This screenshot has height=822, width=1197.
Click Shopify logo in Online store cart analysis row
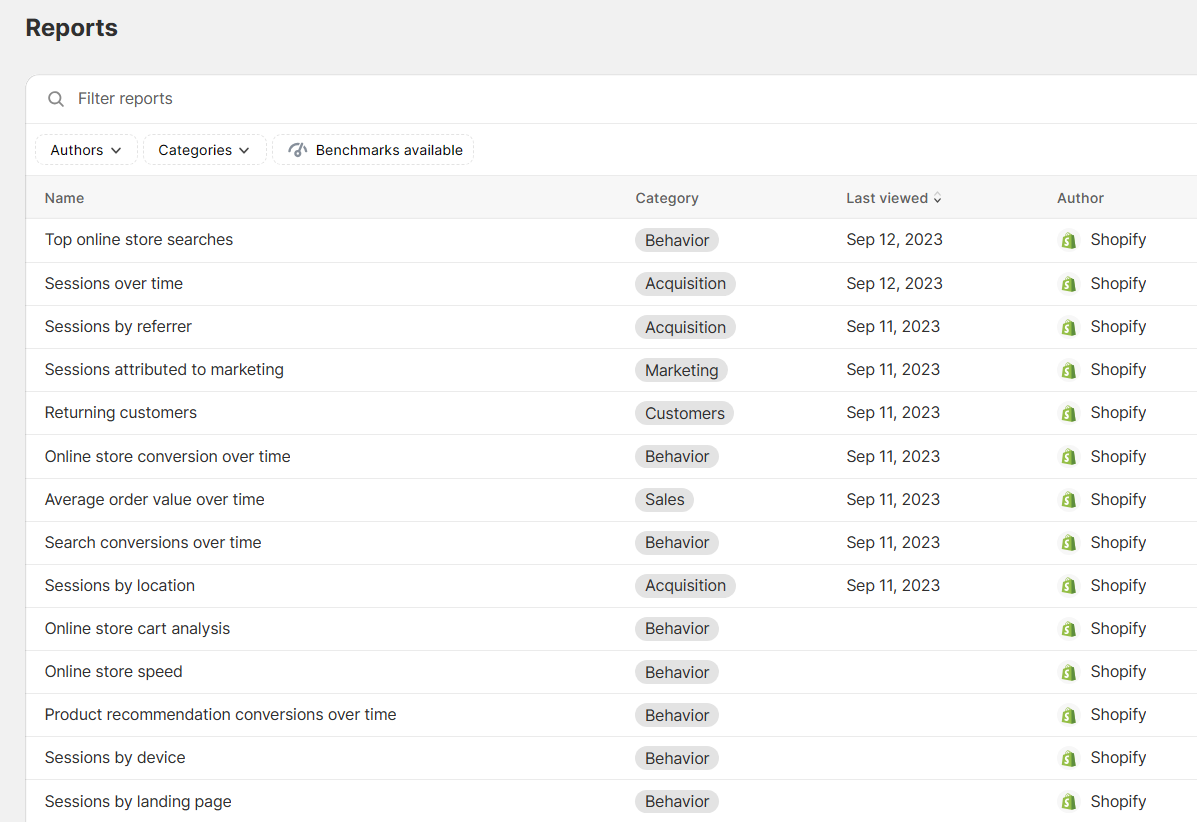(1069, 629)
